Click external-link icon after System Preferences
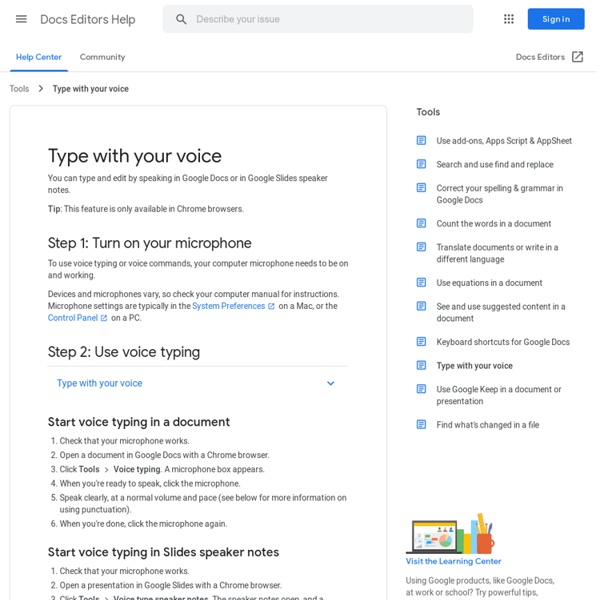 click(271, 306)
